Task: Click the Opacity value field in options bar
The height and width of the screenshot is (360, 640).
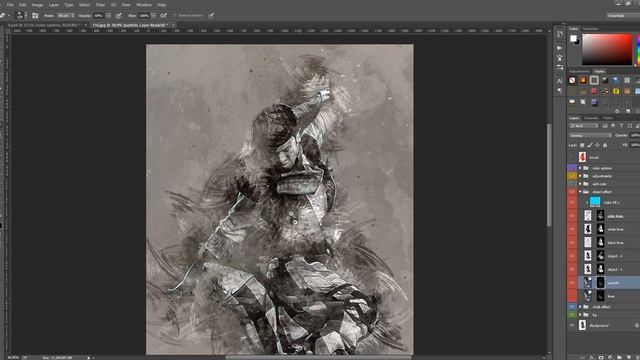Action: click(98, 16)
